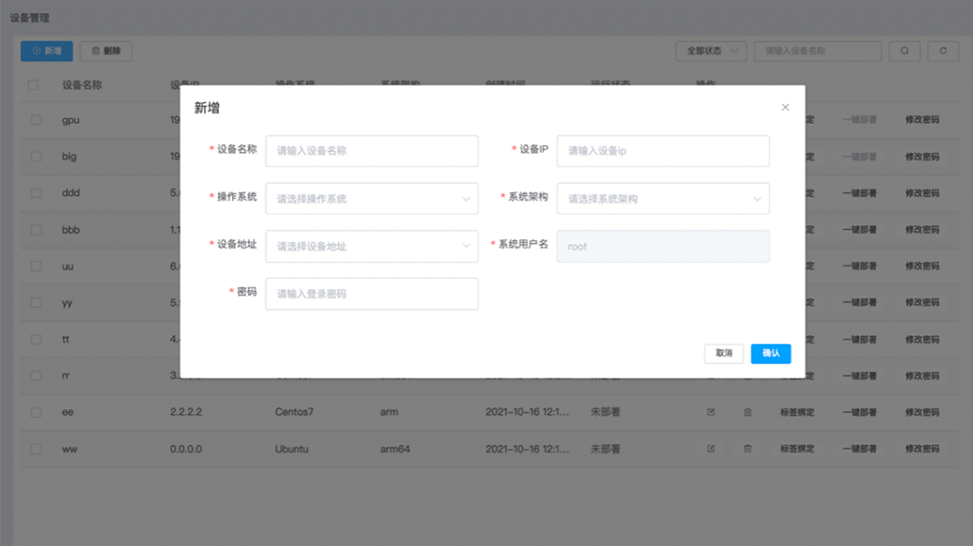Click the 删除 button with trash icon
Screen dimensions: 973x546
tap(106, 51)
